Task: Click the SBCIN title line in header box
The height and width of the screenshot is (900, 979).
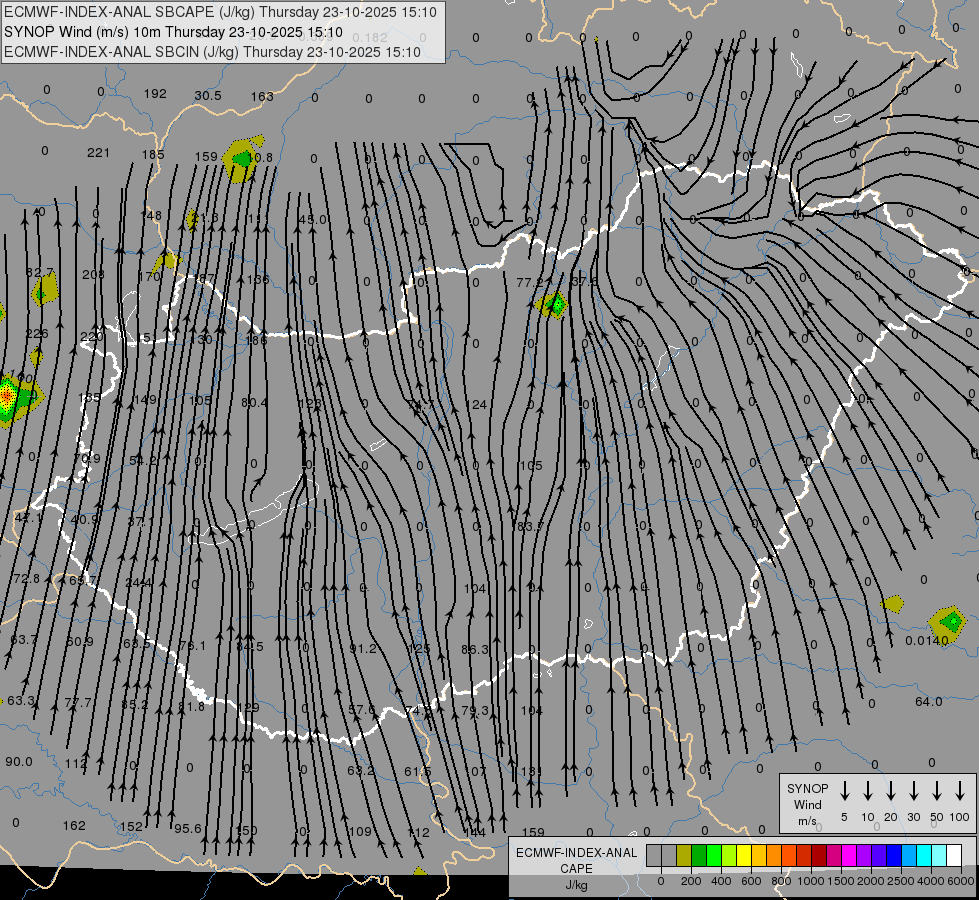Action: [212, 52]
